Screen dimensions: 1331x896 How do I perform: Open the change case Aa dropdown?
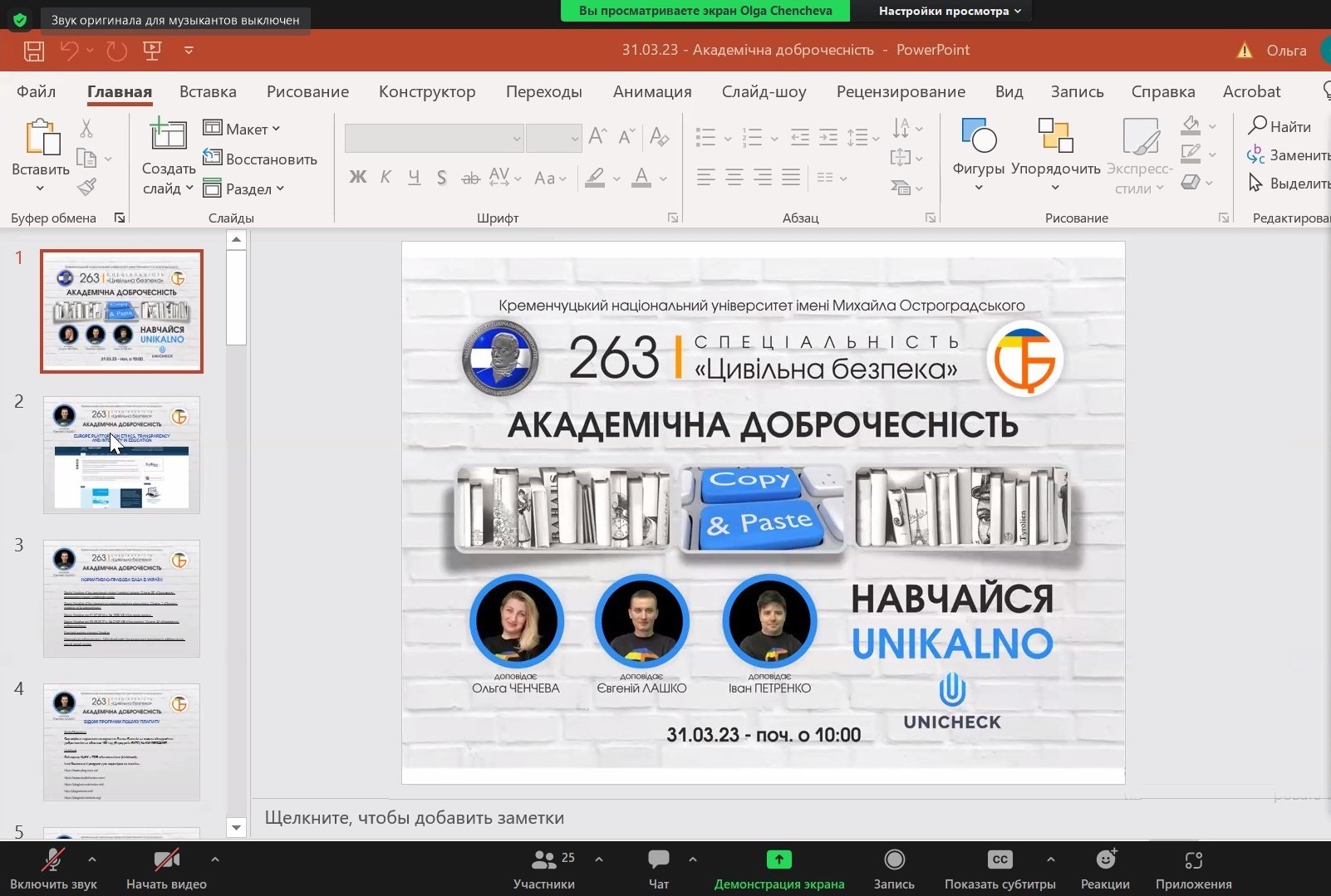(550, 178)
